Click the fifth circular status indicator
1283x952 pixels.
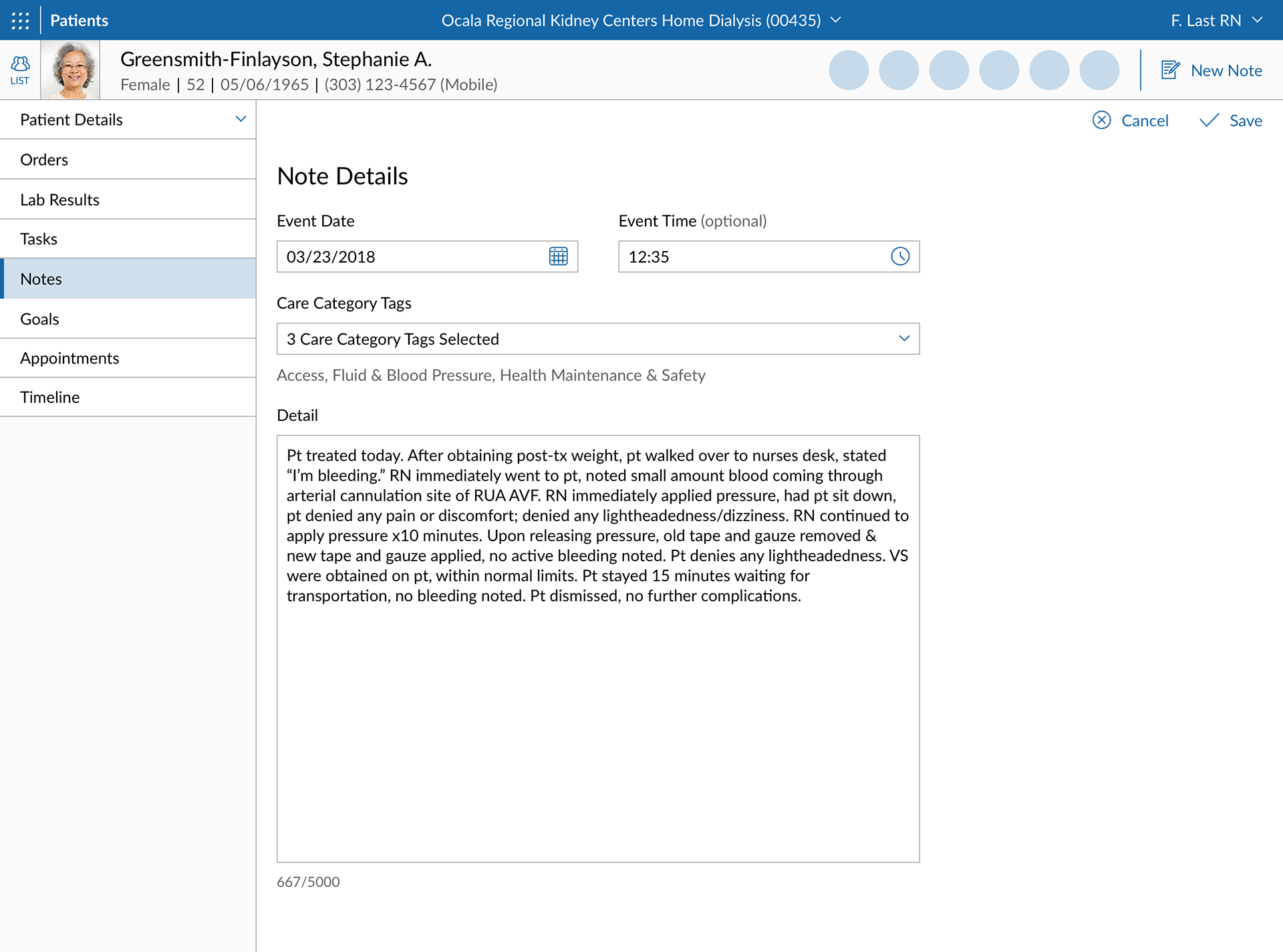click(x=1049, y=70)
